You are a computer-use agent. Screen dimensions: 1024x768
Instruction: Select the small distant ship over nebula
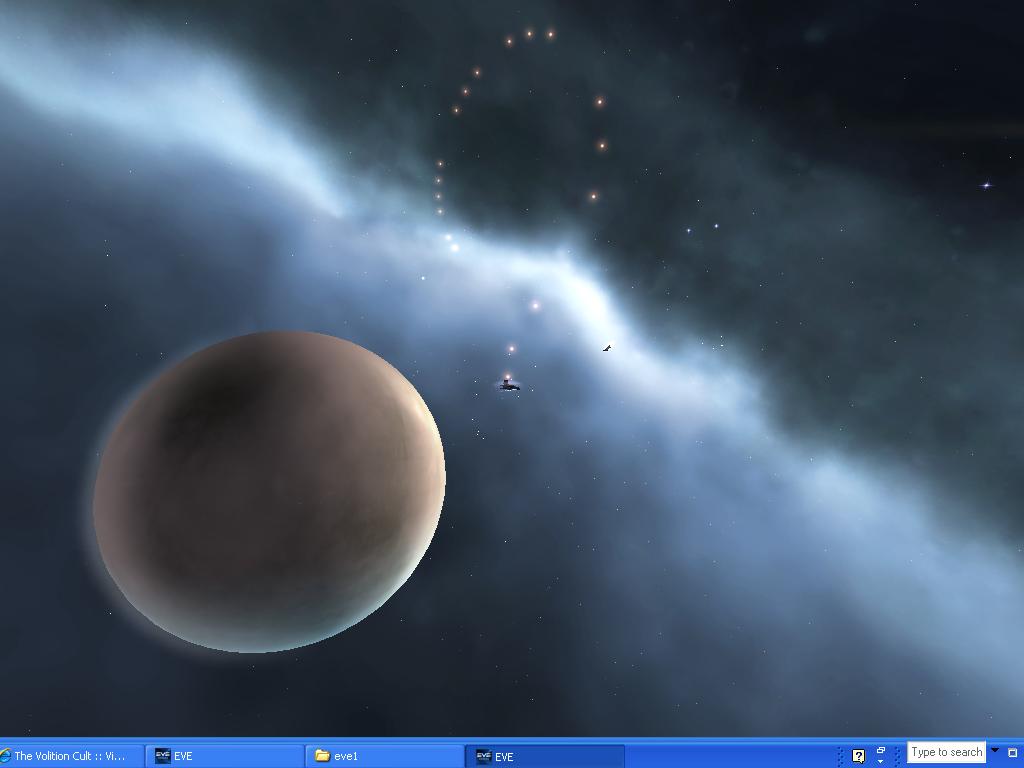[607, 348]
